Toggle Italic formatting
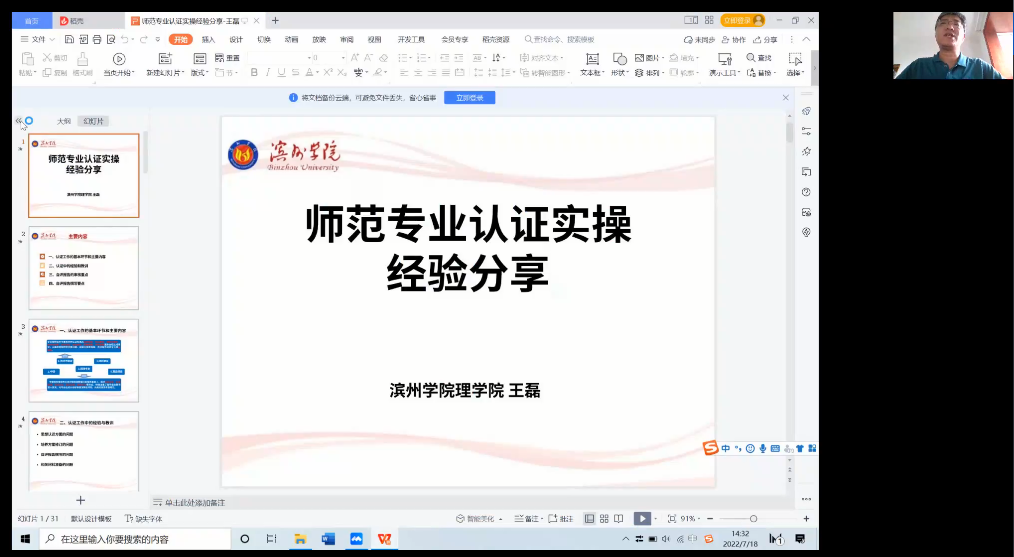Viewport: 1014px width, 557px height. [x=268, y=72]
